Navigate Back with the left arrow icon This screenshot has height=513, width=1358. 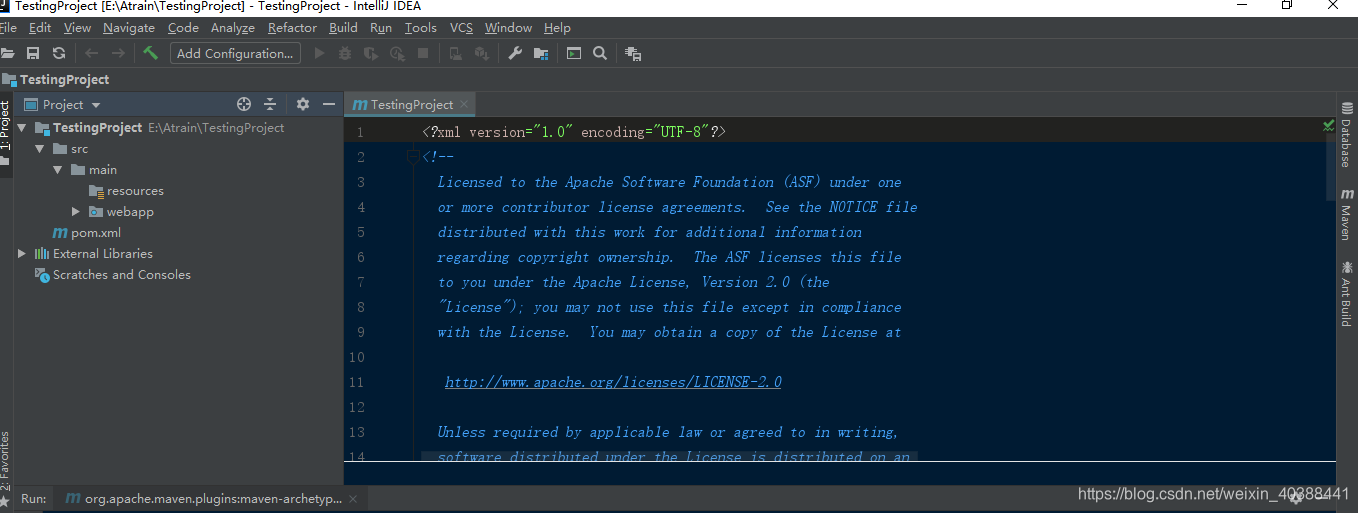point(92,53)
